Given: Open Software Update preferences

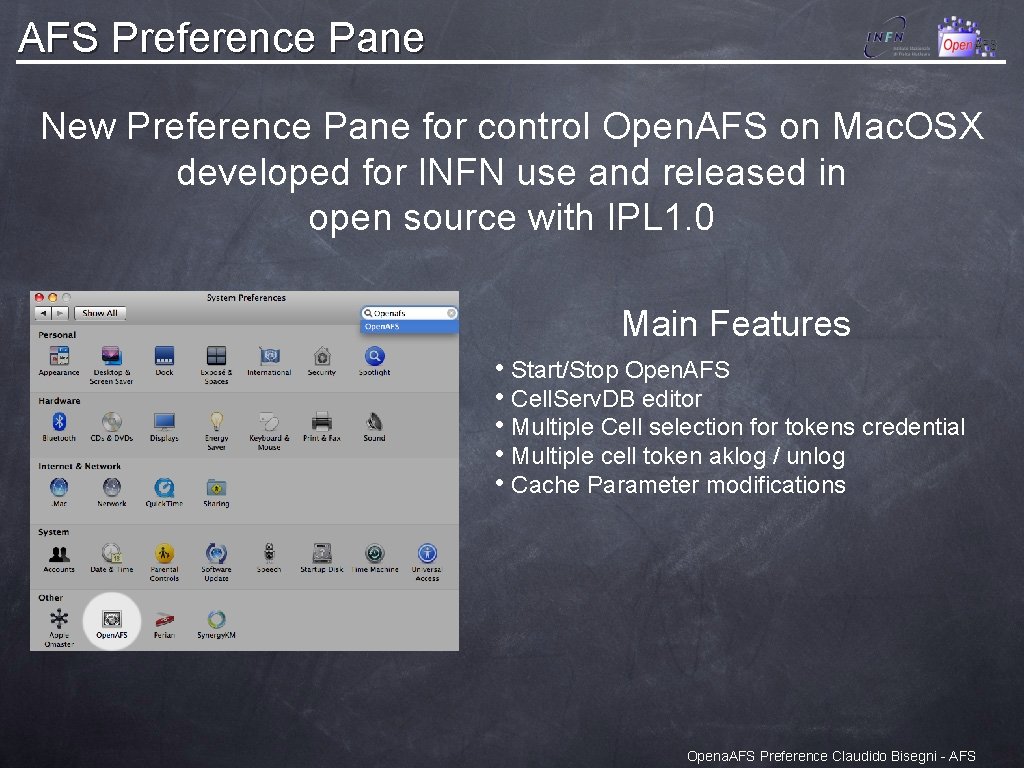Looking at the screenshot, I should 216,562.
